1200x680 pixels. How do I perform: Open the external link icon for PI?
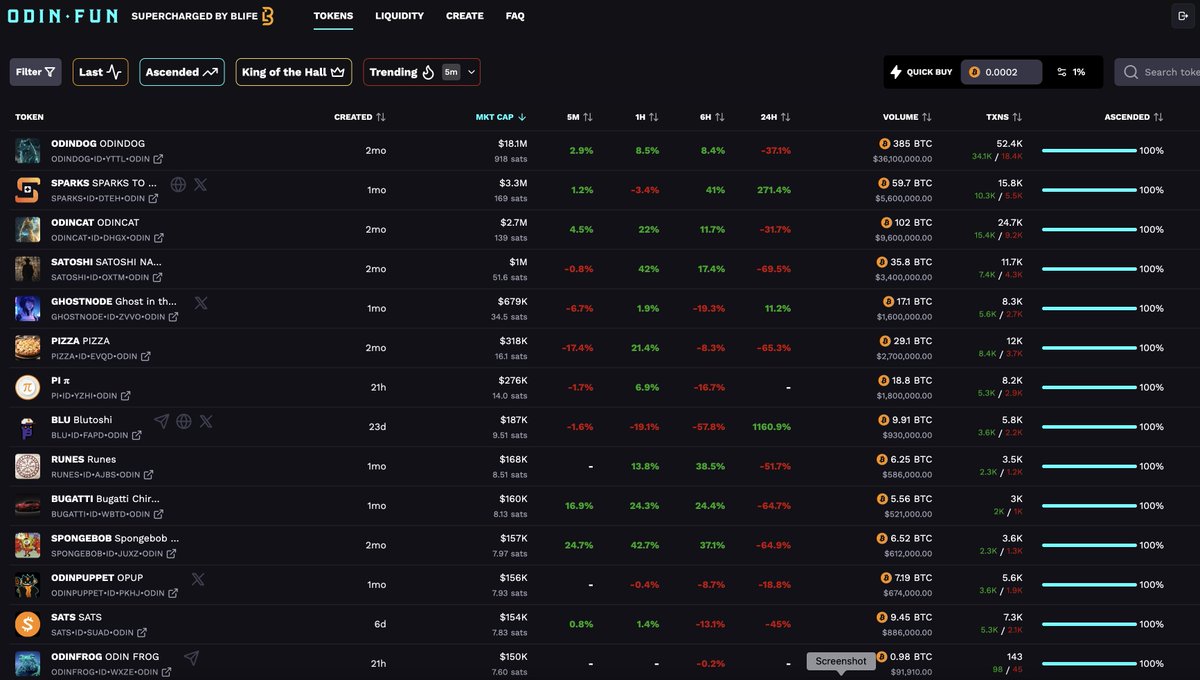coord(125,396)
